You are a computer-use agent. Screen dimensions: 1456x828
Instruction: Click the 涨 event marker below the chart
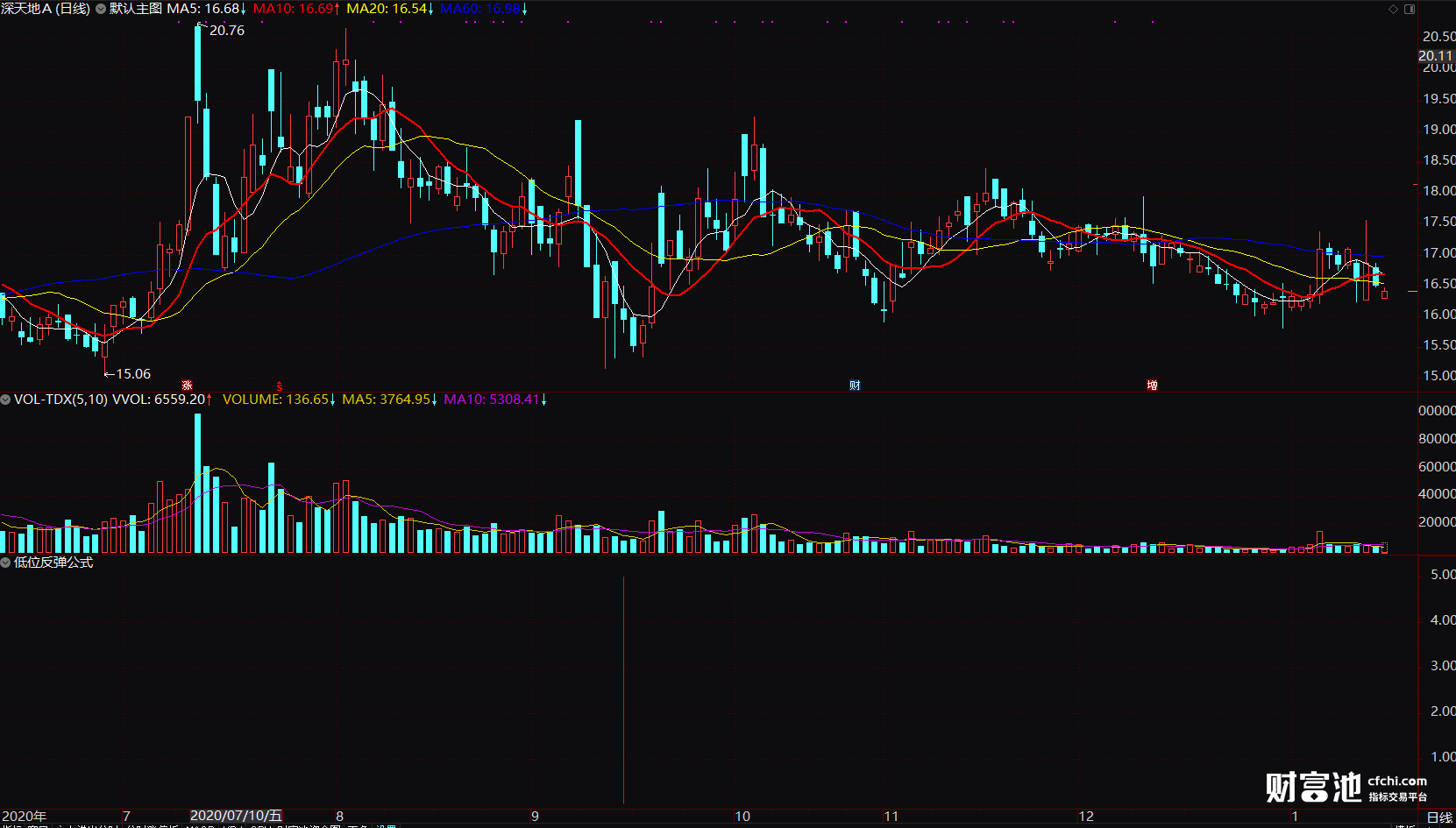pos(187,386)
